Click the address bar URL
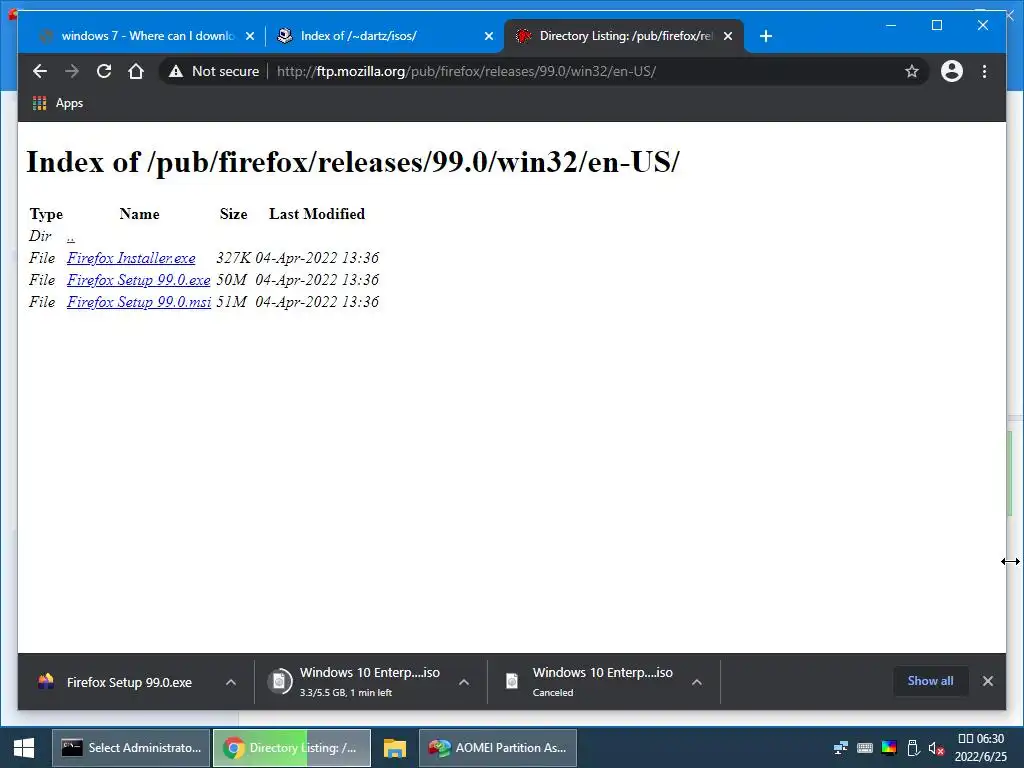 466,71
